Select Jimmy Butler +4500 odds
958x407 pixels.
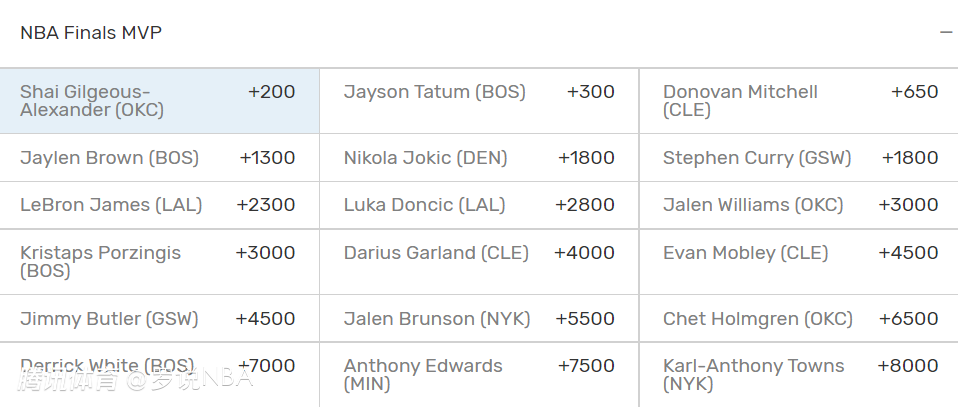coord(159,319)
